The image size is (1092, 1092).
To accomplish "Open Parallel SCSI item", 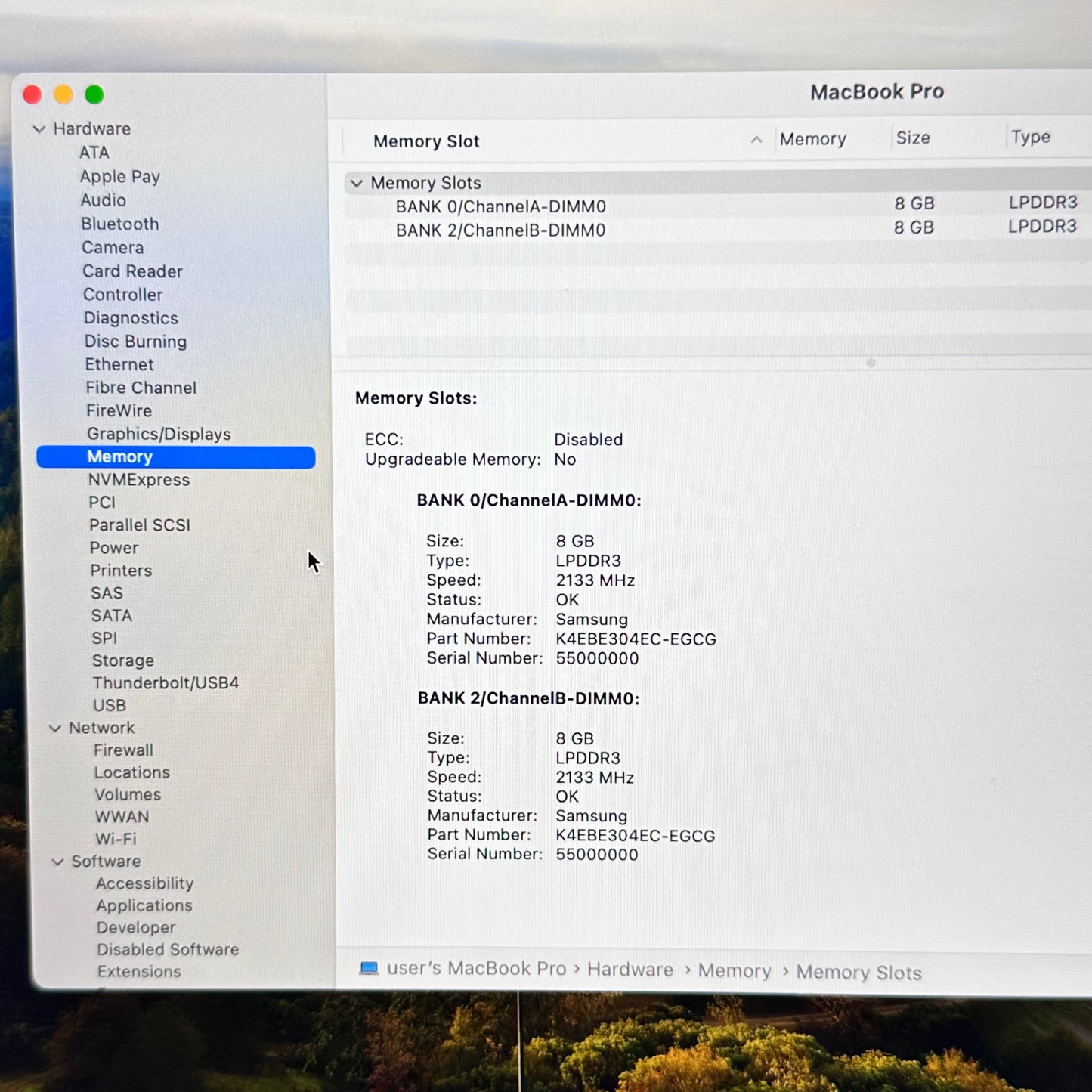I will pos(140,525).
